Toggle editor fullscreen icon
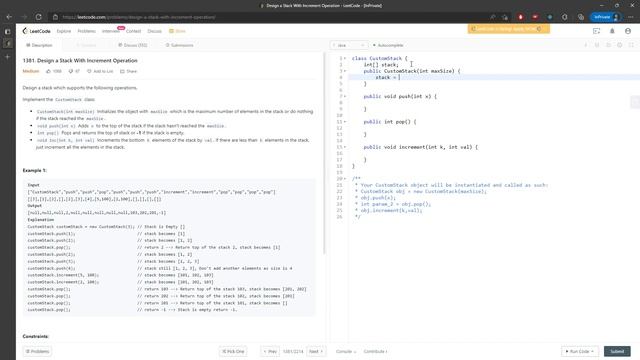The height and width of the screenshot is (360, 640). 631,45
